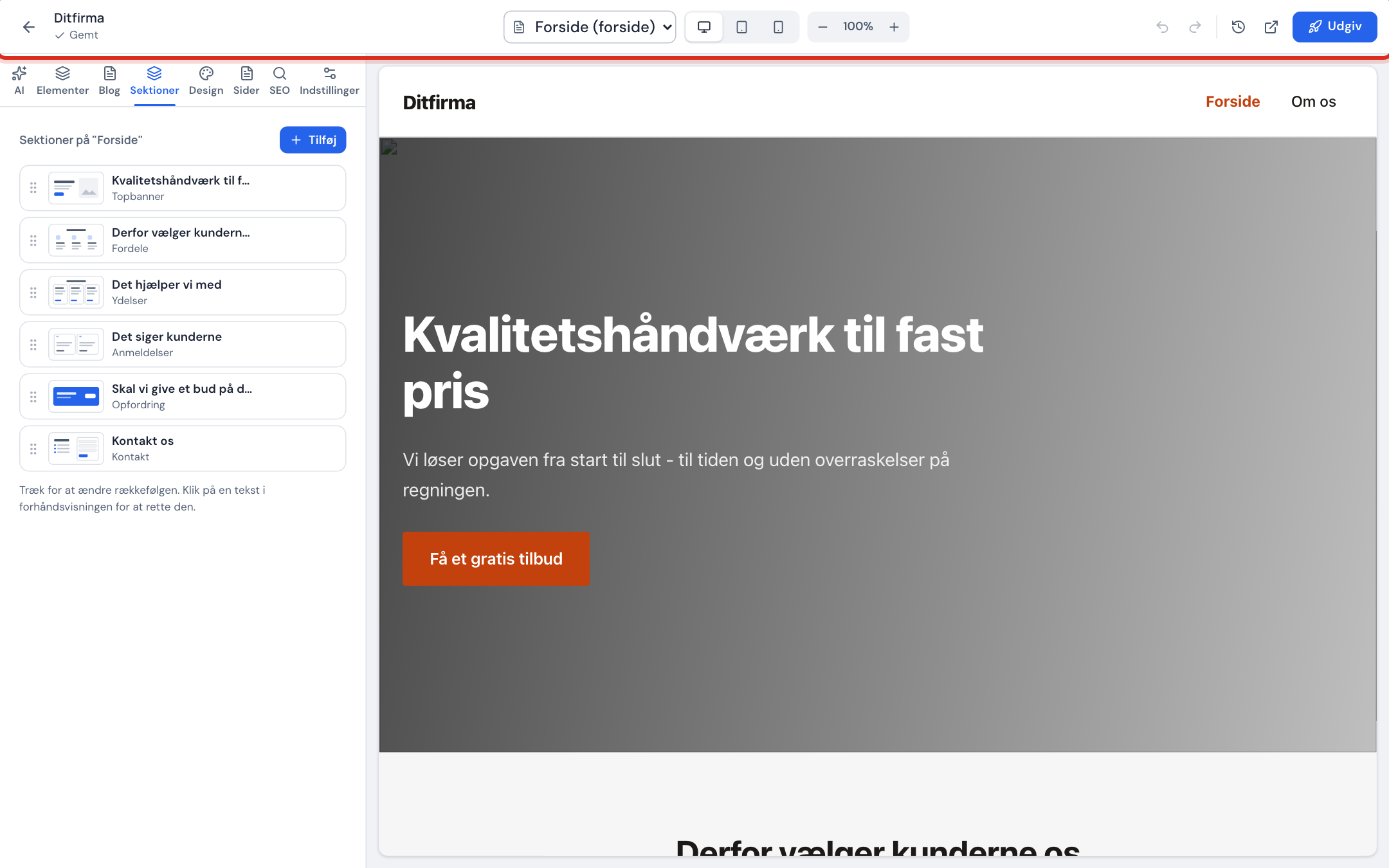Click the Ditfirma logo in preview
Image resolution: width=1389 pixels, height=868 pixels.
pos(439,102)
